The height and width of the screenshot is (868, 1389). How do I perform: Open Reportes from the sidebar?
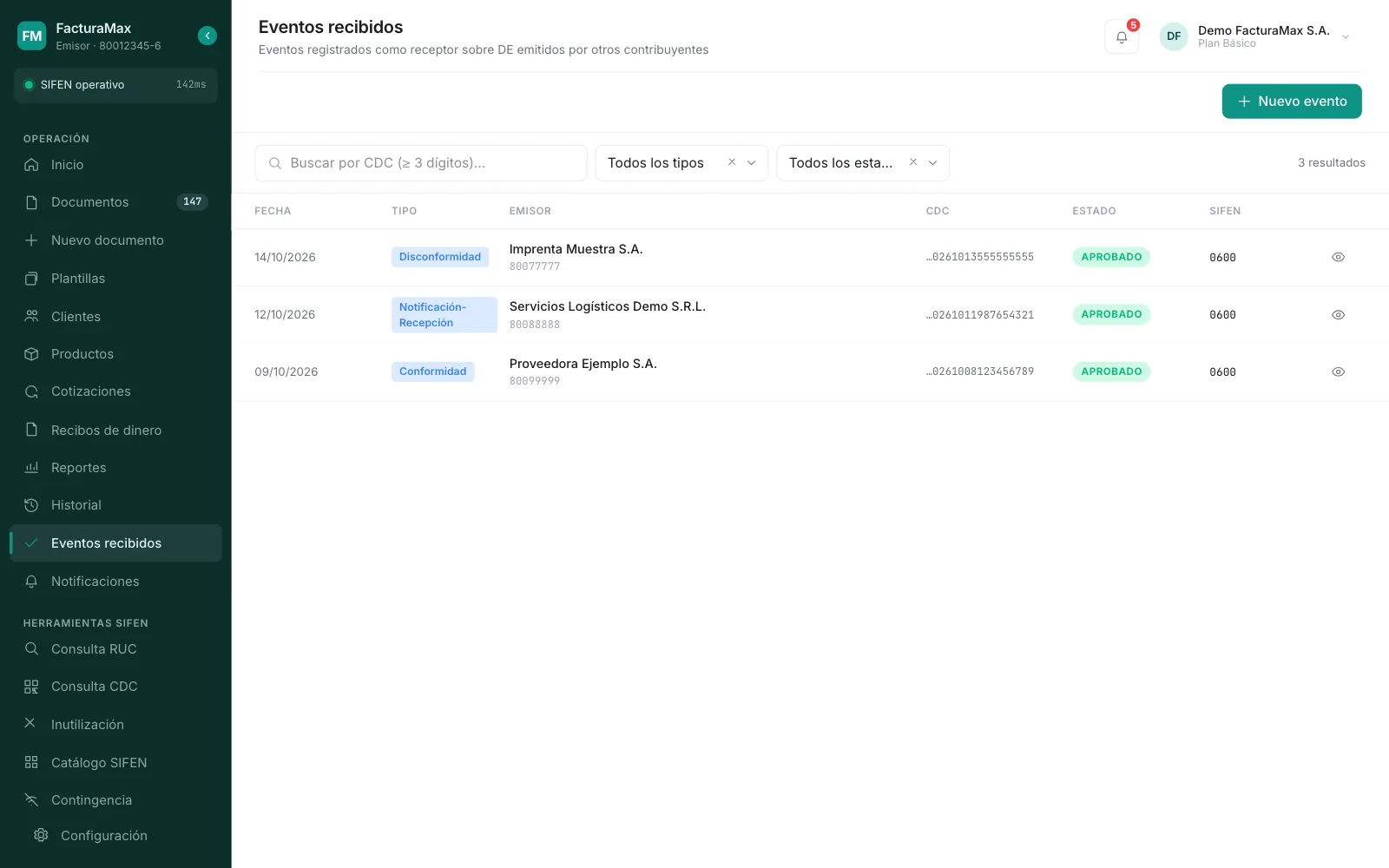coord(115,468)
